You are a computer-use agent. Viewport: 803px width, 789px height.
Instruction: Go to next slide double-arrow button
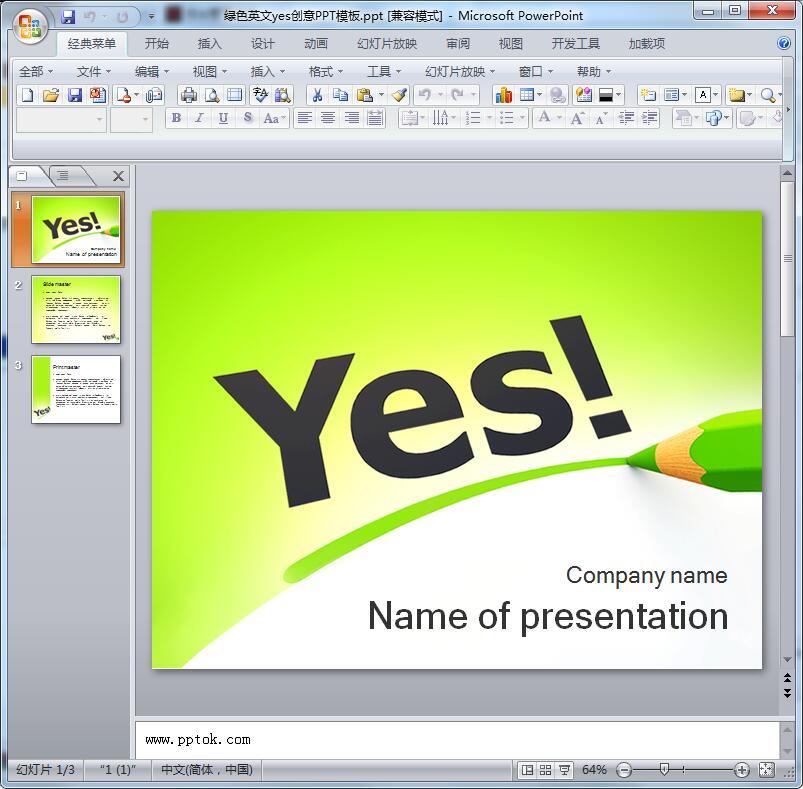(788, 693)
